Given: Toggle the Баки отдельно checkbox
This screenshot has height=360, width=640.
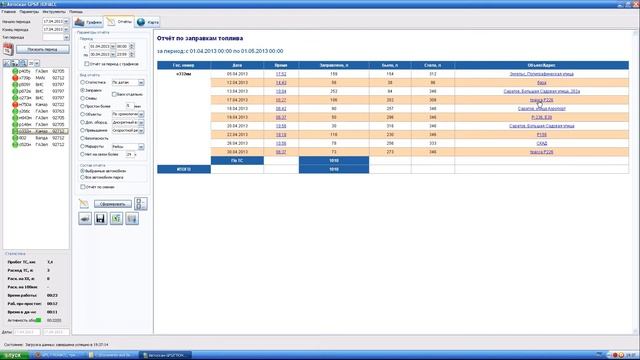Looking at the screenshot, I should pos(114,94).
